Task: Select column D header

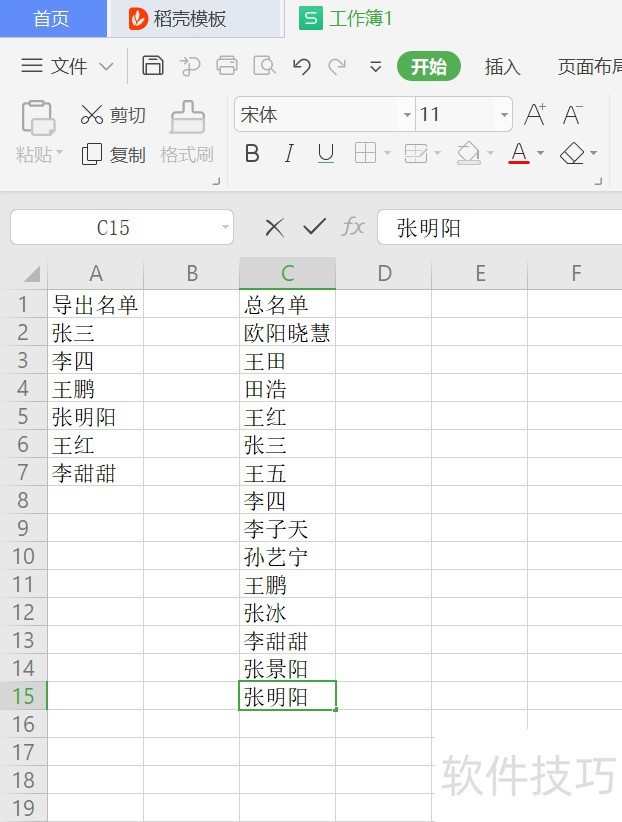Action: click(383, 273)
